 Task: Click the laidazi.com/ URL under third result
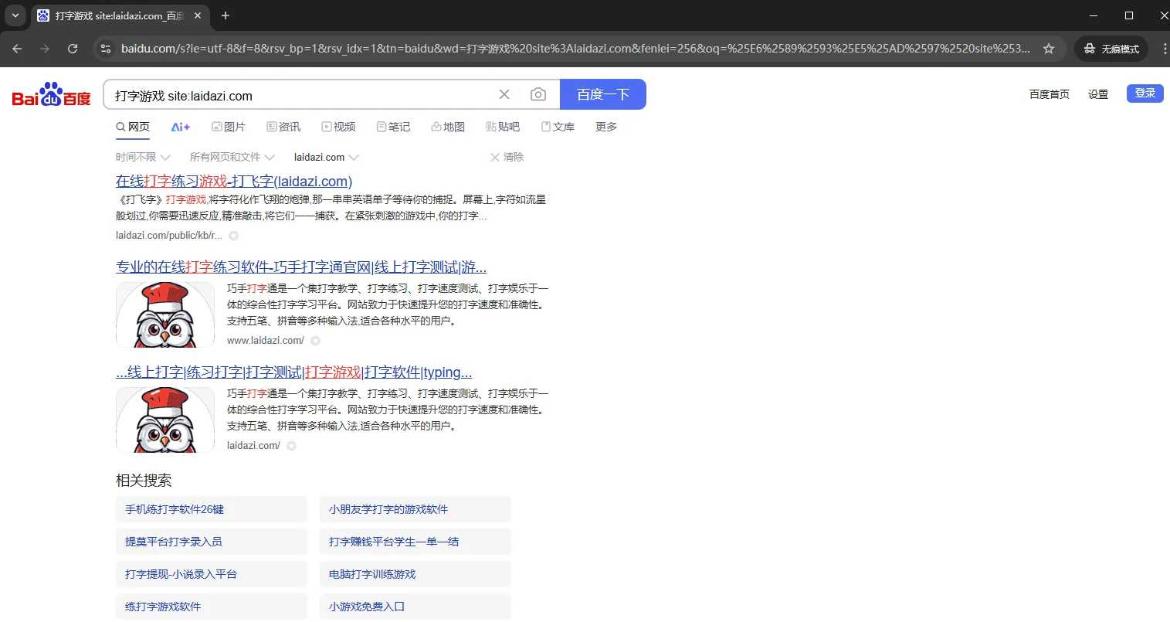(x=254, y=446)
